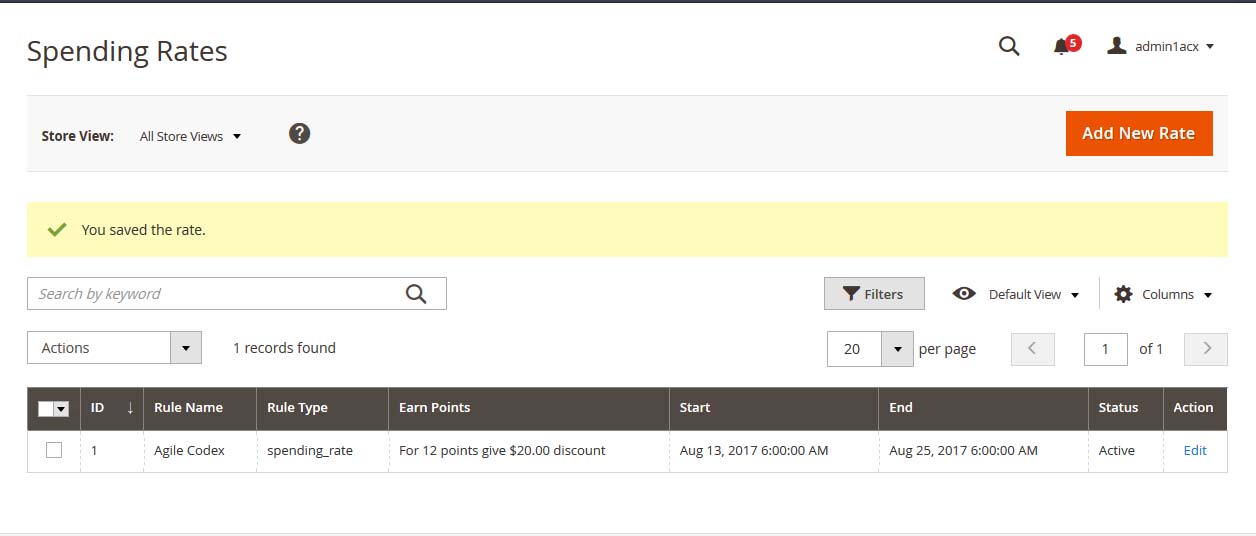Click the Add New Rate button

point(1138,134)
